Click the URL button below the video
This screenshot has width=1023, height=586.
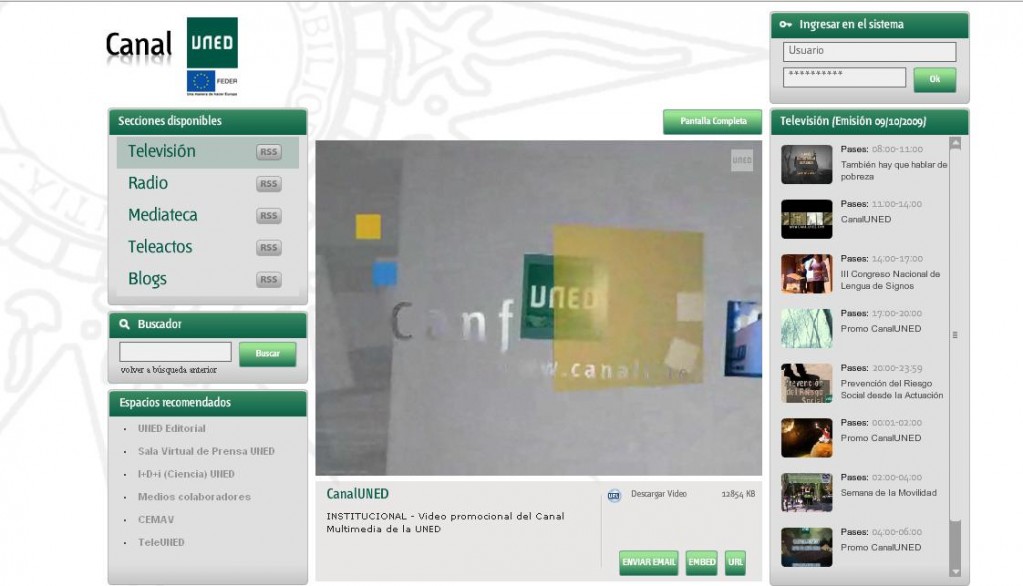coord(735,563)
